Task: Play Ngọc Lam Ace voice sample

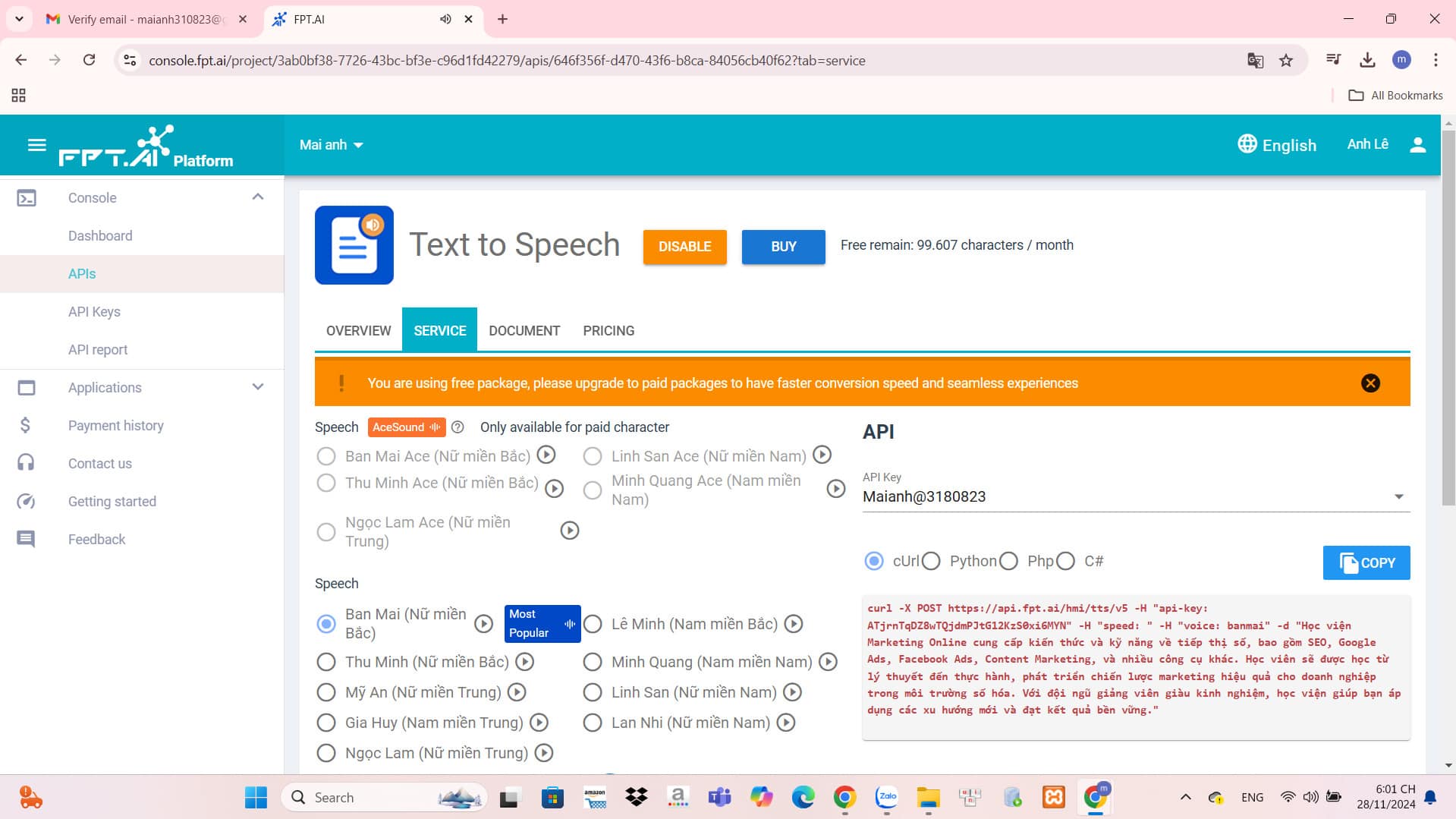Action: pos(570,531)
